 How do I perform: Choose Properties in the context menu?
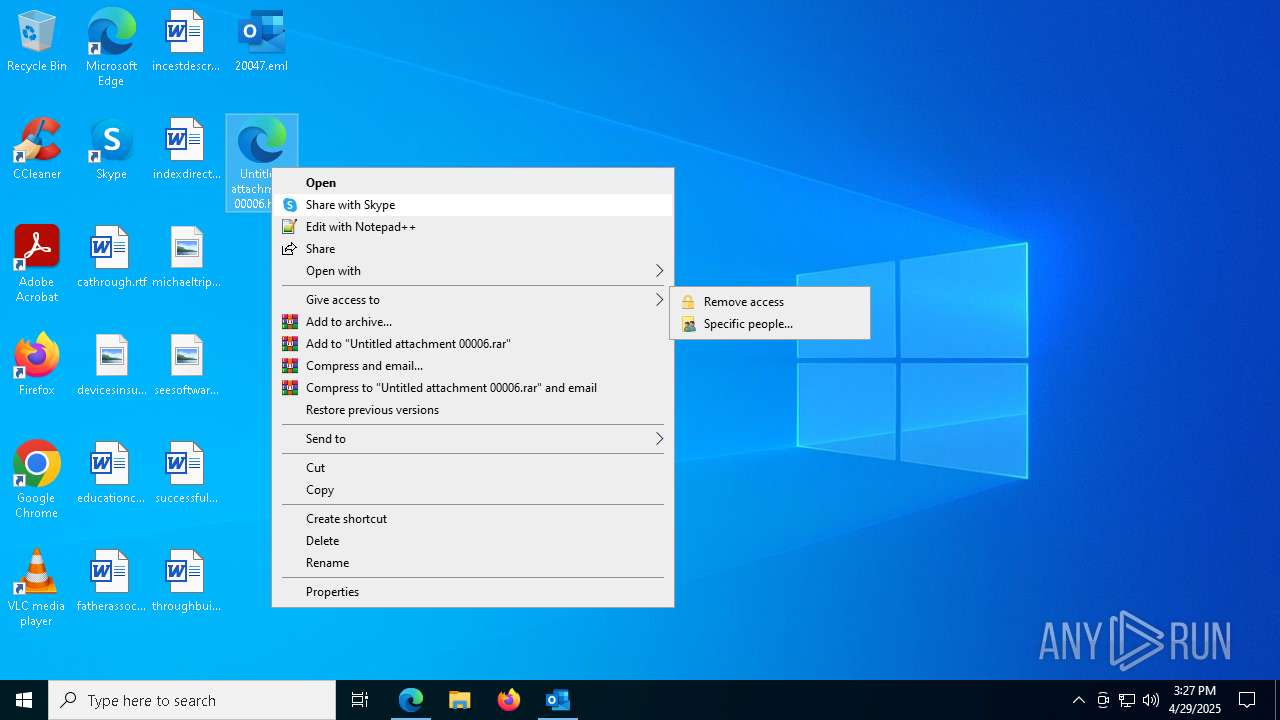click(473, 592)
